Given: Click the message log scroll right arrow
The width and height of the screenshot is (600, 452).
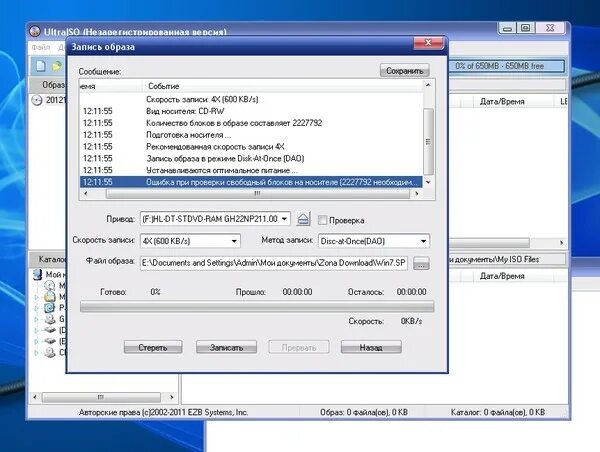Looking at the screenshot, I should 417,194.
